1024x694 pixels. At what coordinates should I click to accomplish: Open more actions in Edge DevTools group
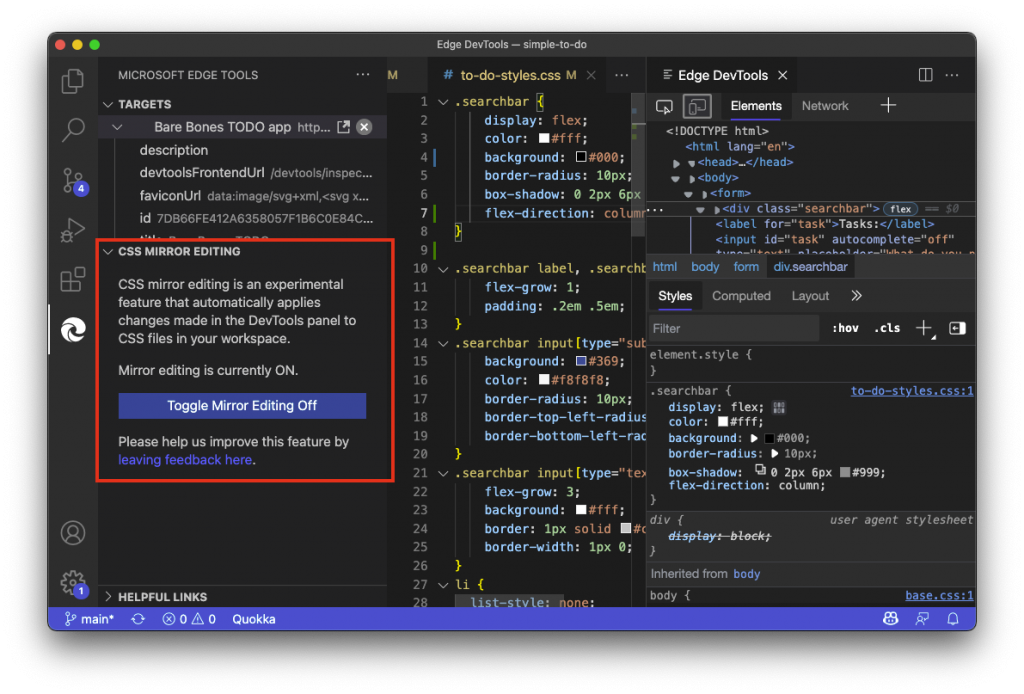pyautogui.click(x=952, y=75)
